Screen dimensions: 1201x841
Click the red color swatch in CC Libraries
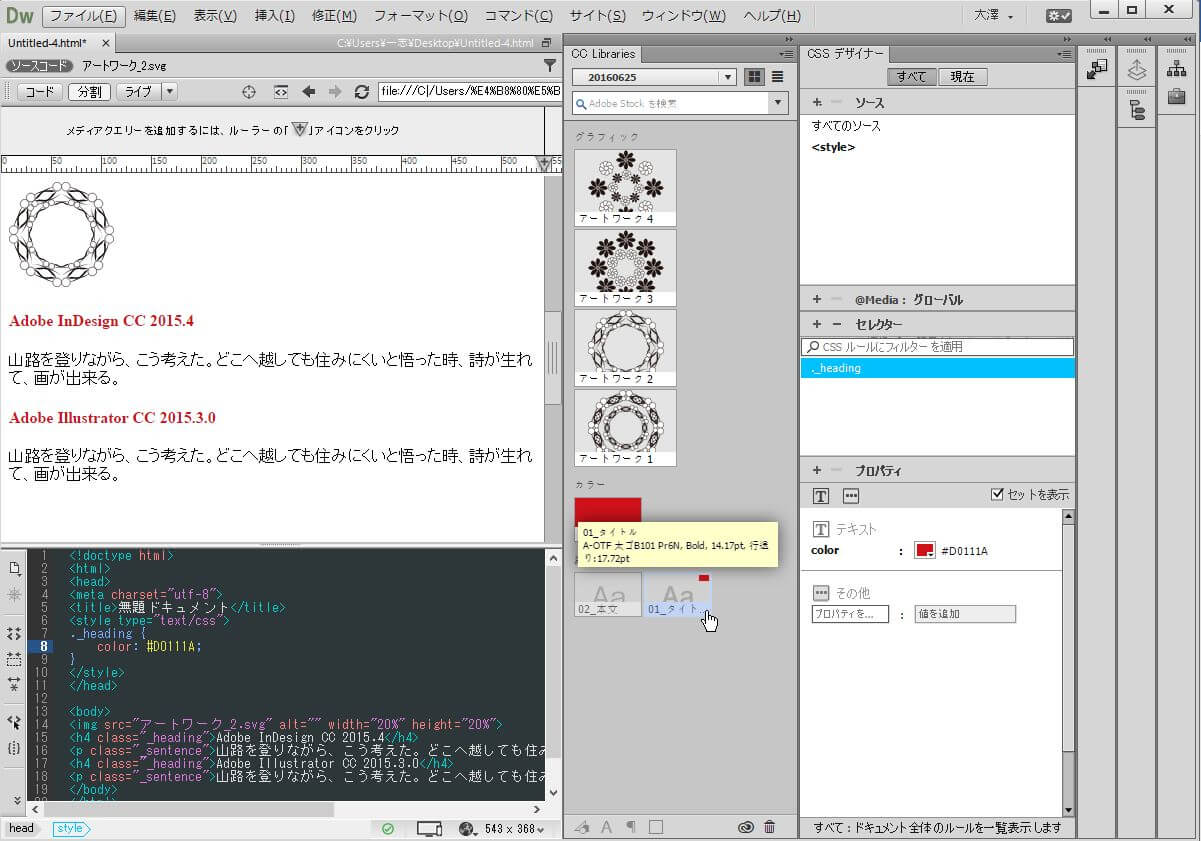[x=608, y=510]
